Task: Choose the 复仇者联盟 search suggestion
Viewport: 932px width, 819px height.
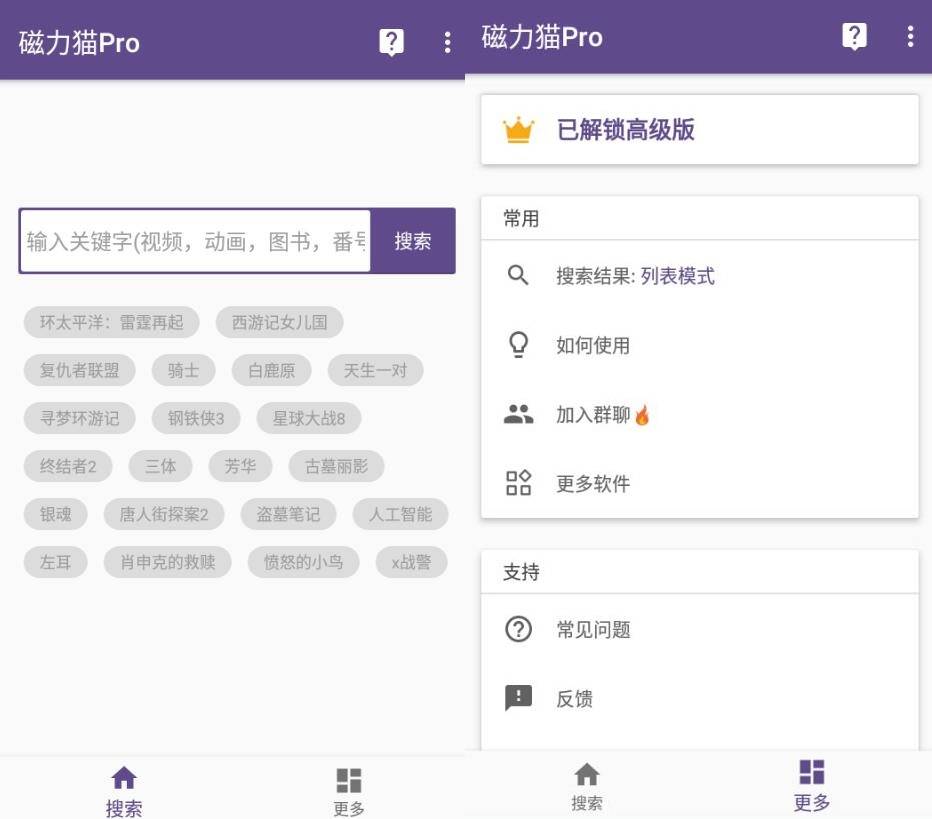Action: coord(77,370)
